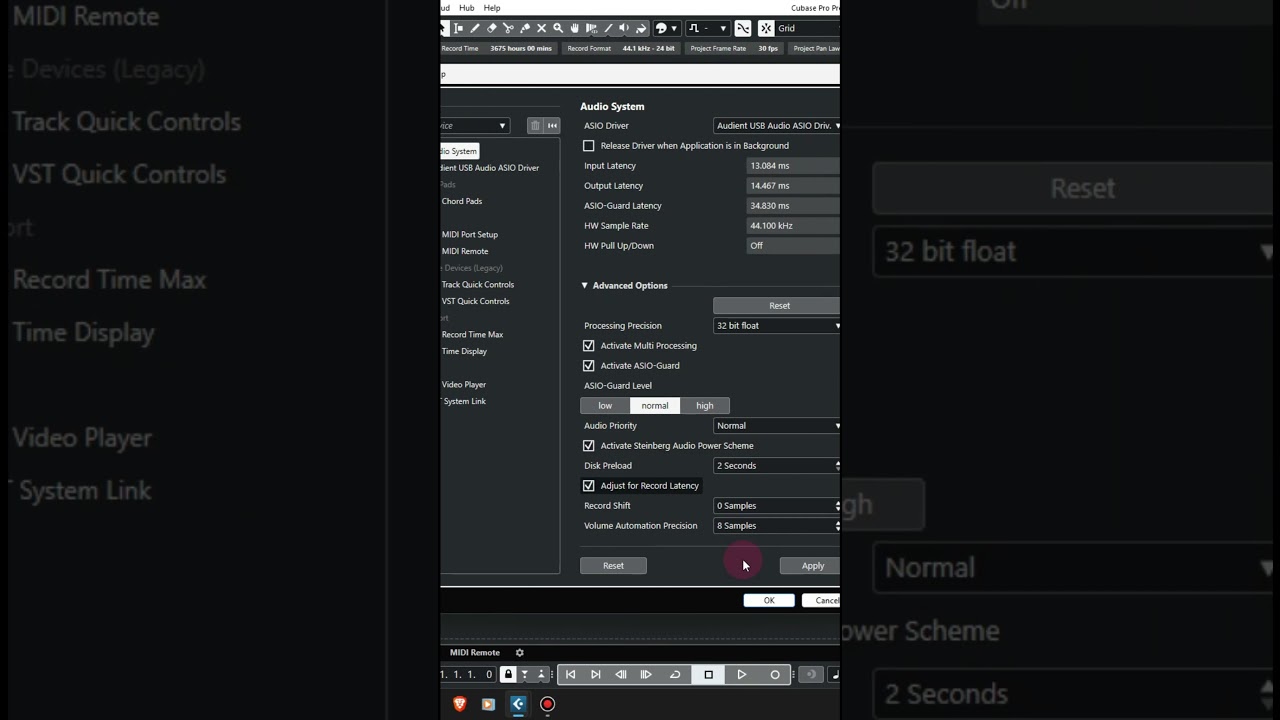Set ASIO-Guard Level to high
1280x720 pixels.
[x=705, y=405]
